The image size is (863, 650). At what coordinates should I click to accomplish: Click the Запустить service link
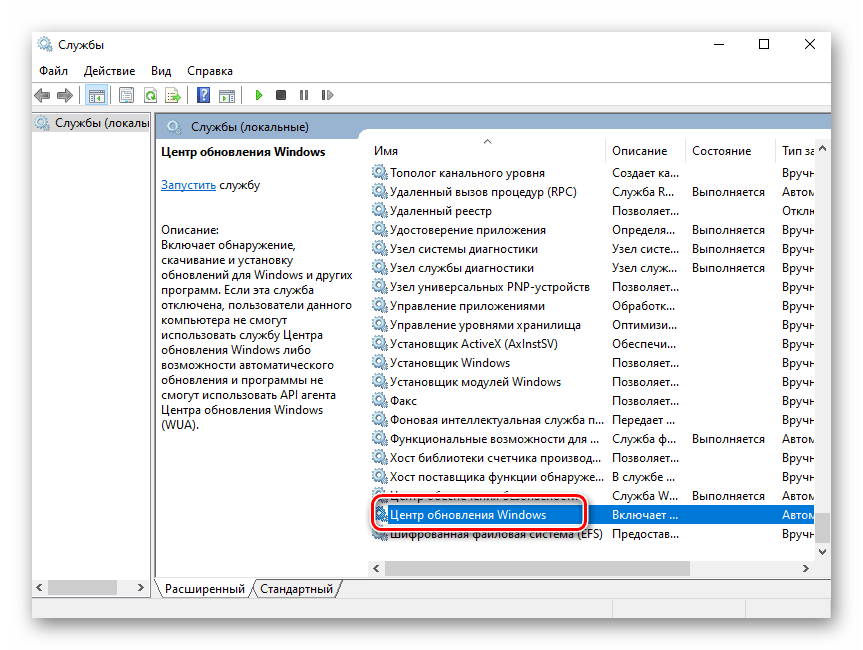click(x=188, y=185)
